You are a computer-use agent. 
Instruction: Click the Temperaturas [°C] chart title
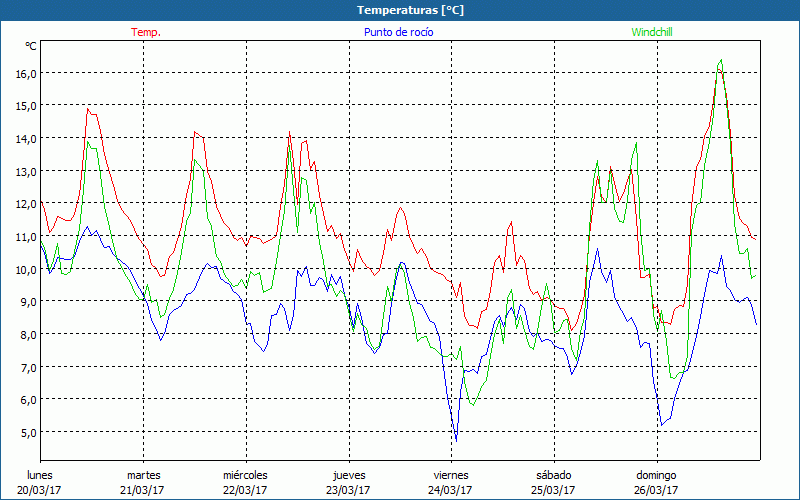(x=410, y=10)
